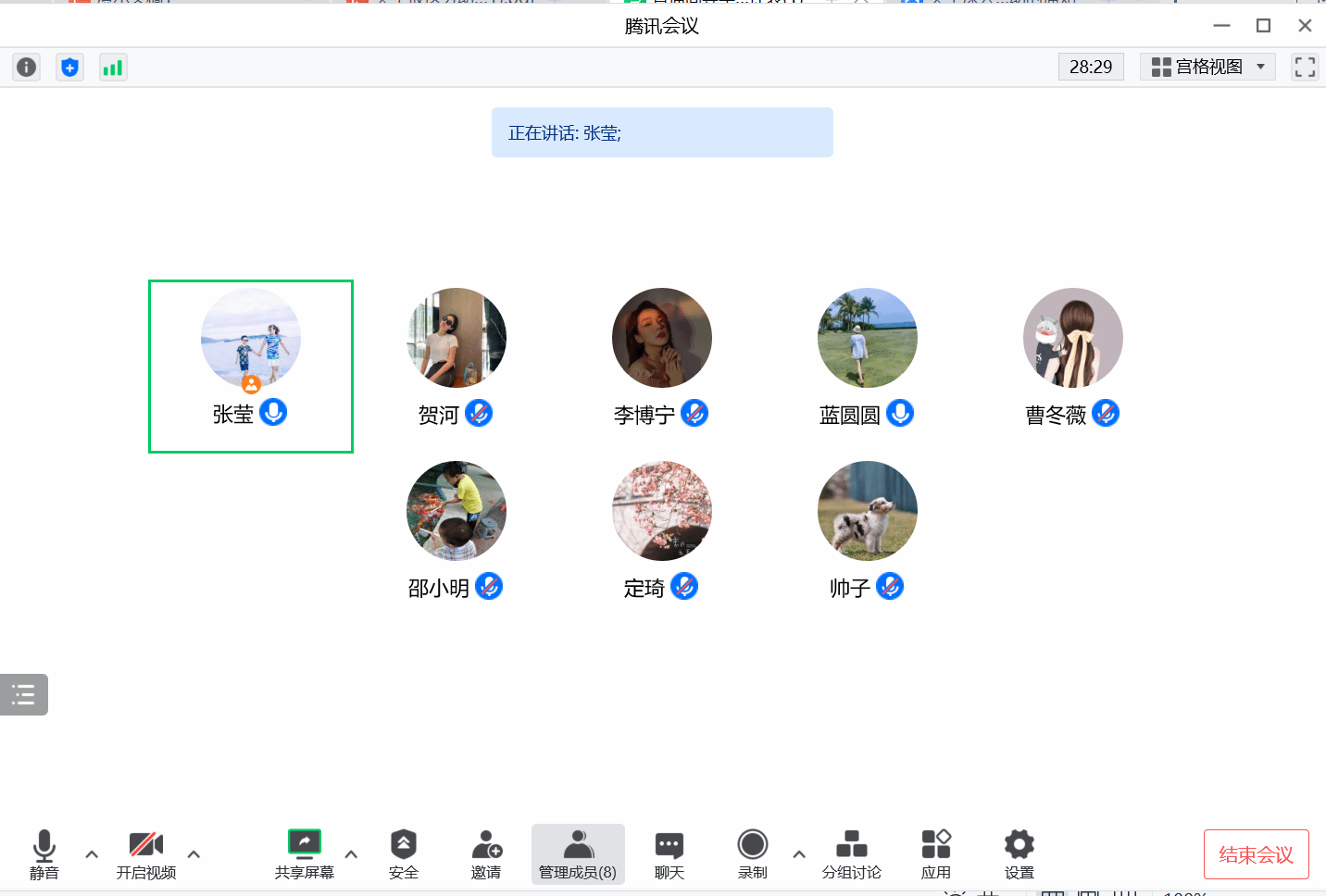Start recording with 录制
Image resolution: width=1326 pixels, height=896 pixels.
point(753,854)
